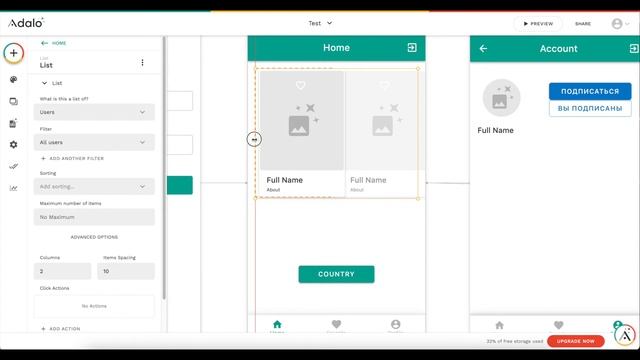640x360 pixels.
Task: Select home tab icon on Home screen
Action: point(277,324)
